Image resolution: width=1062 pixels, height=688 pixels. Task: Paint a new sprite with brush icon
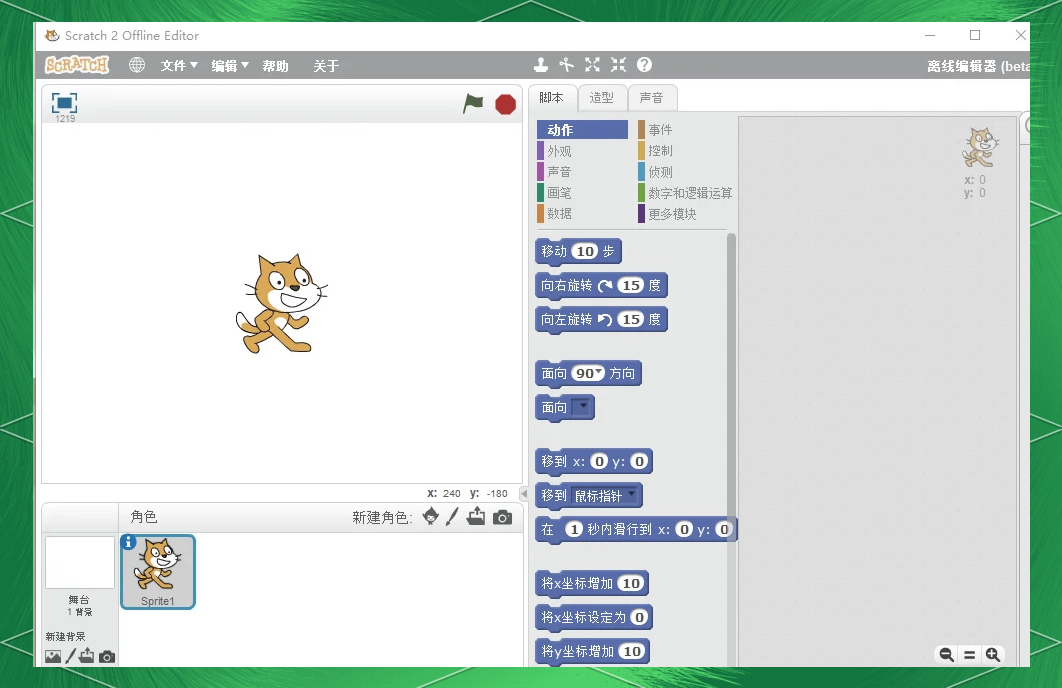tap(452, 517)
